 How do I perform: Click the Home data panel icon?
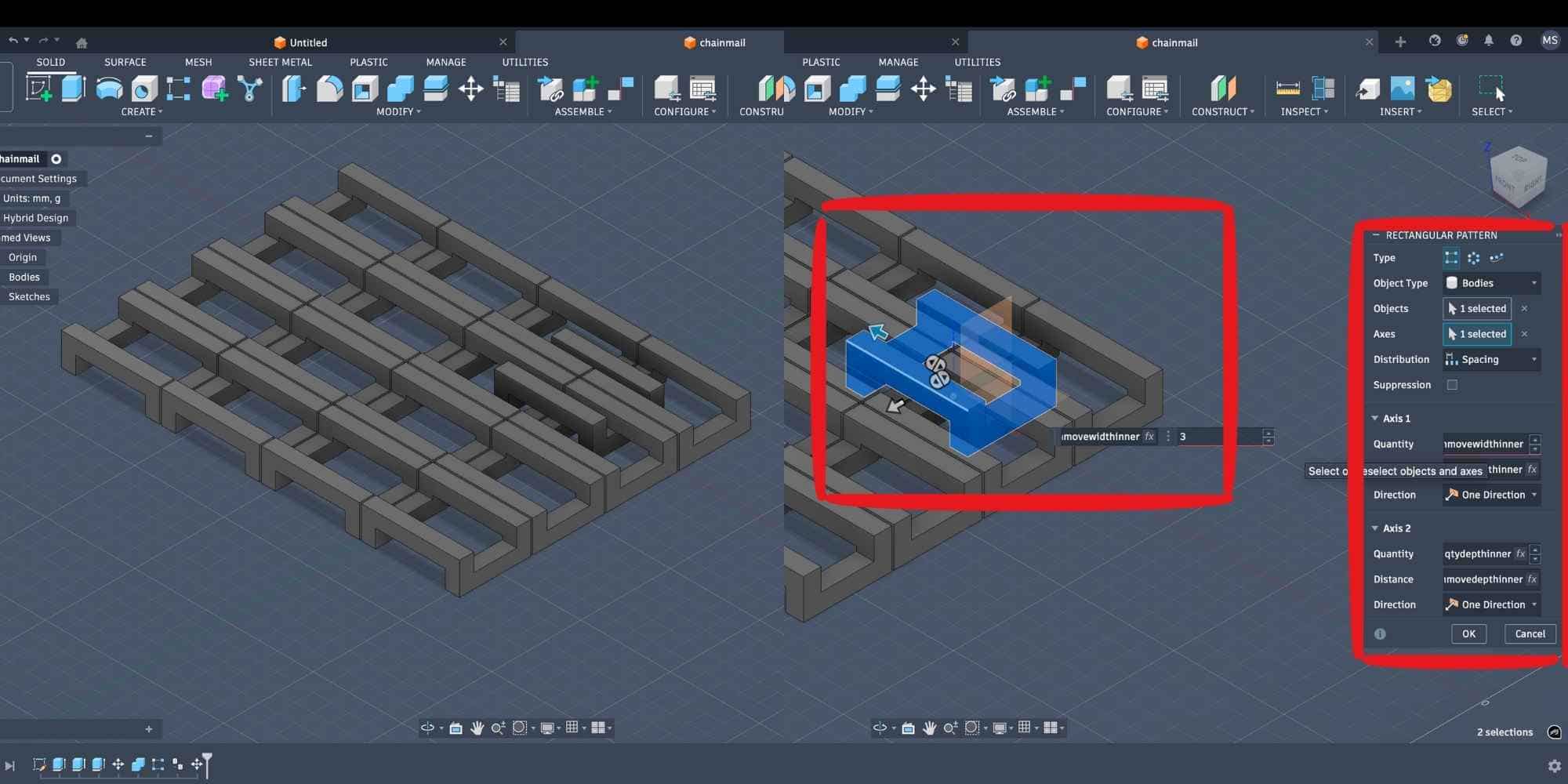point(82,42)
